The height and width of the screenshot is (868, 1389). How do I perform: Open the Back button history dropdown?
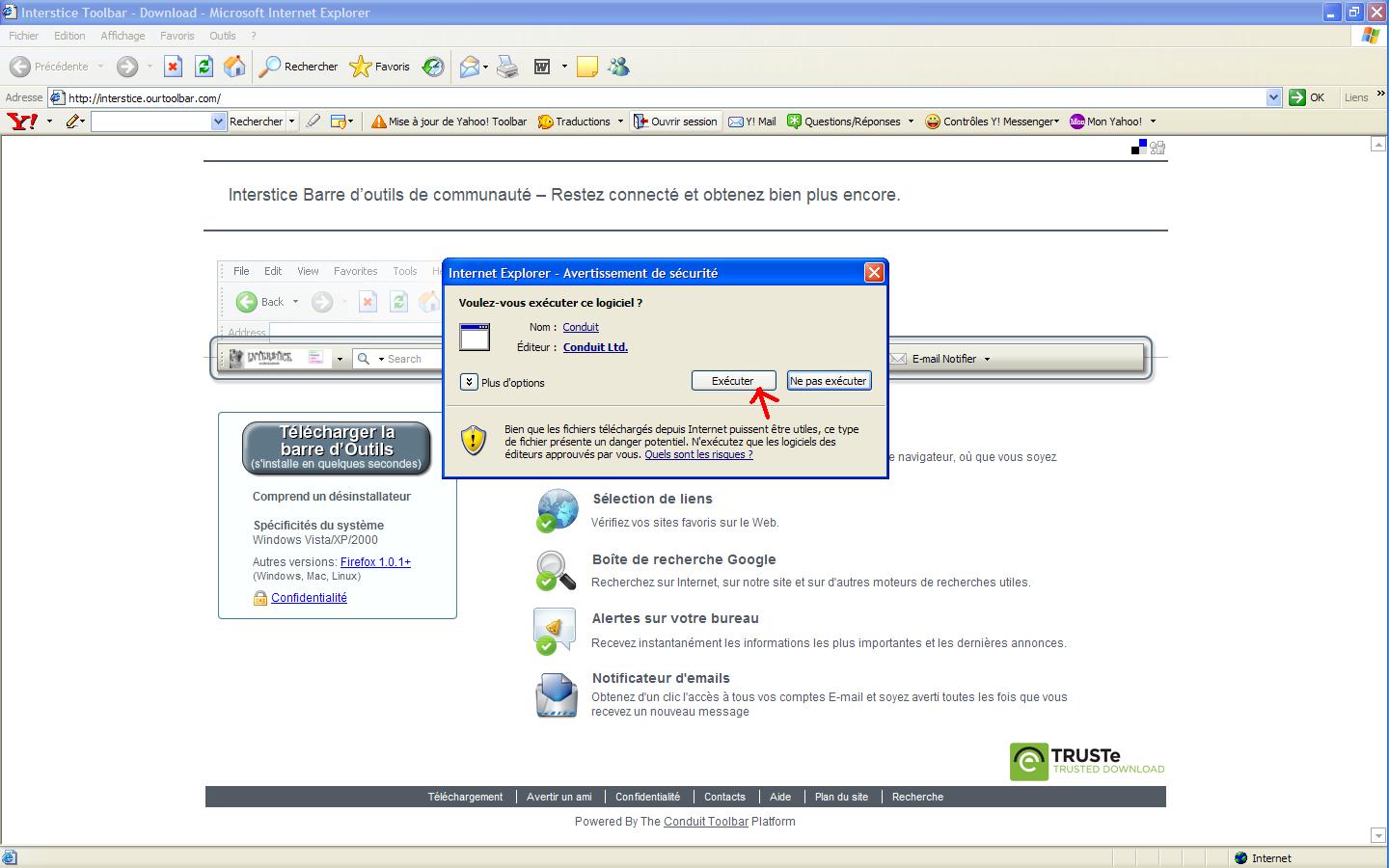[x=100, y=67]
